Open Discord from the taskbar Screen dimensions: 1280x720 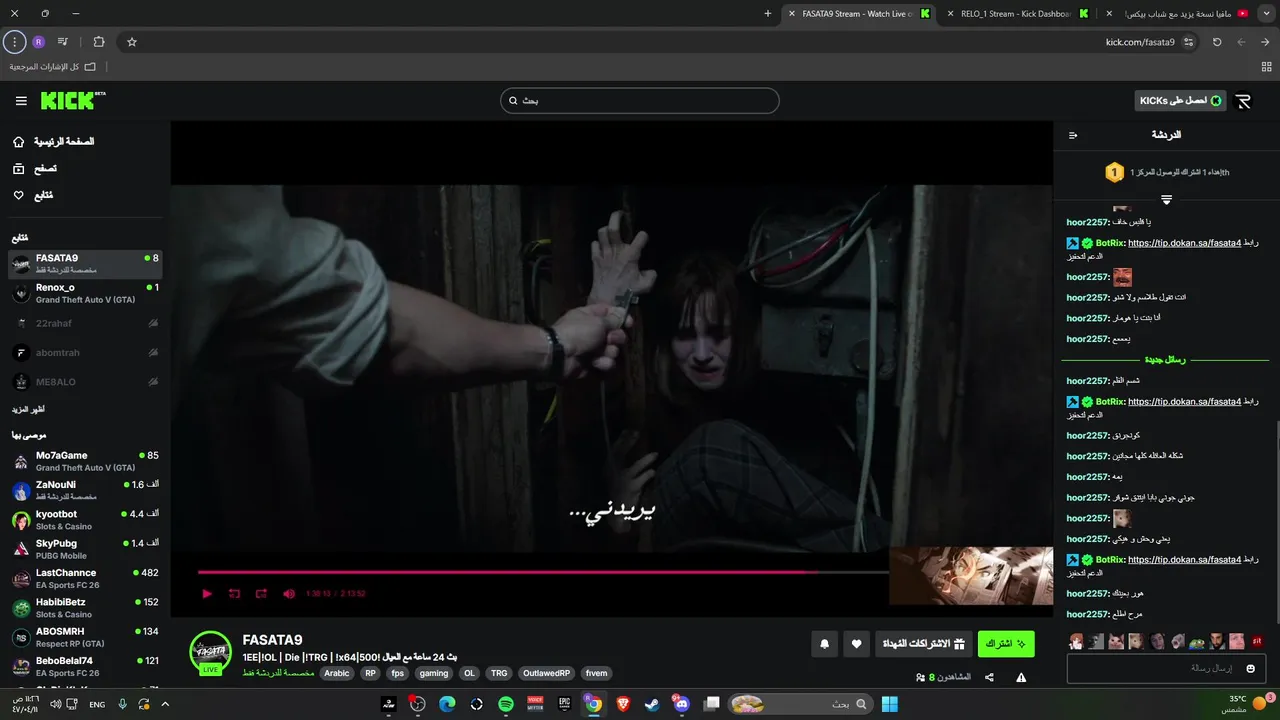[x=682, y=704]
